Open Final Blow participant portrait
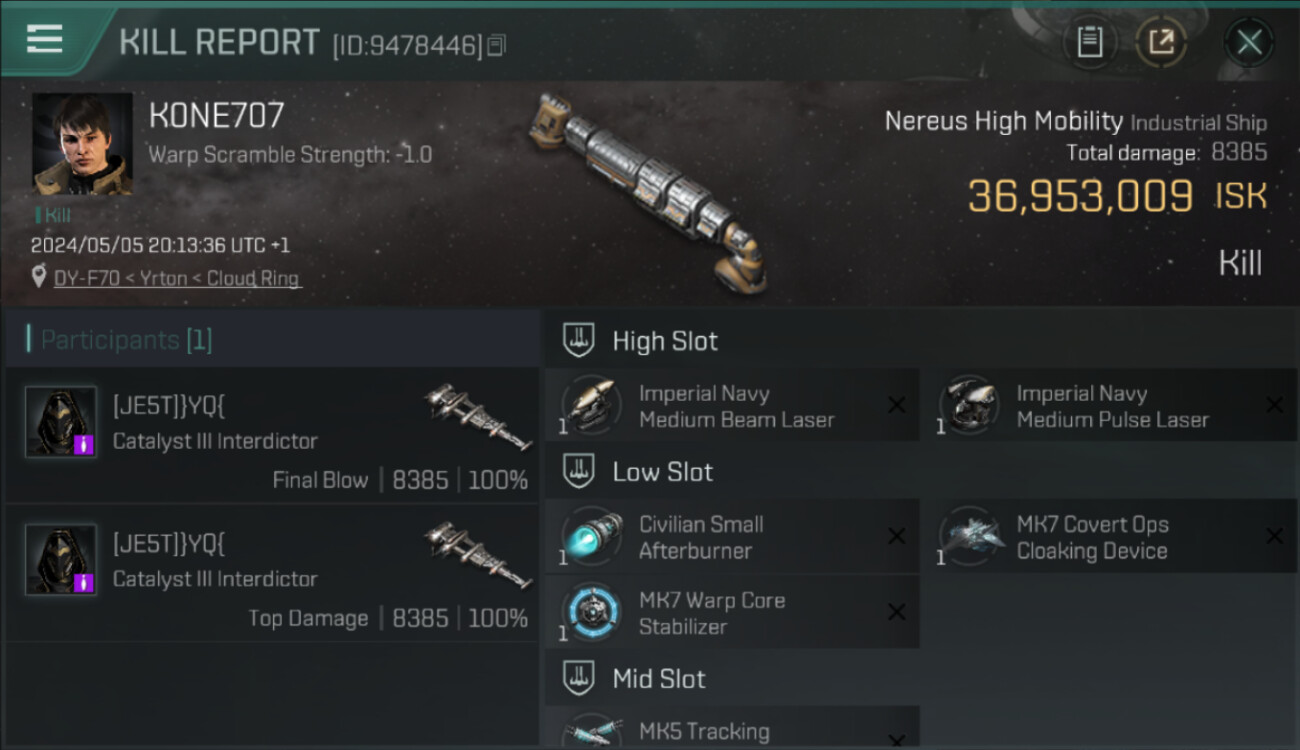This screenshot has height=750, width=1300. (x=61, y=422)
